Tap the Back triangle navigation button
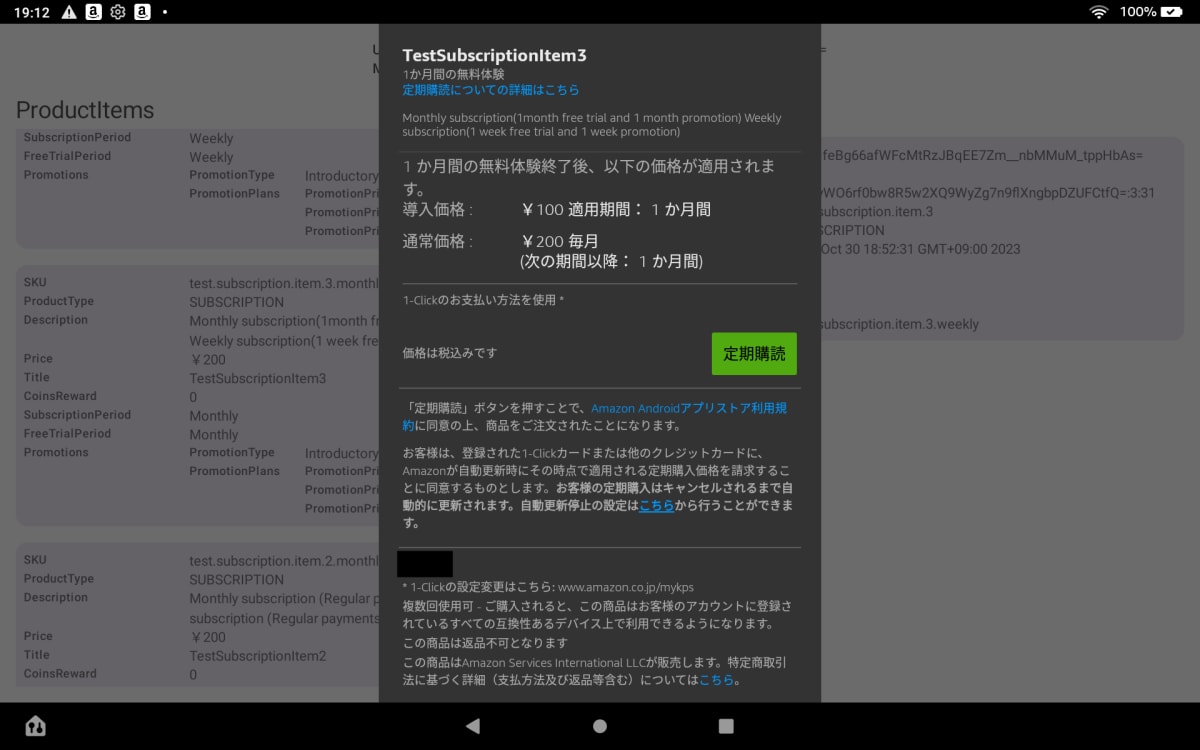 [473, 726]
